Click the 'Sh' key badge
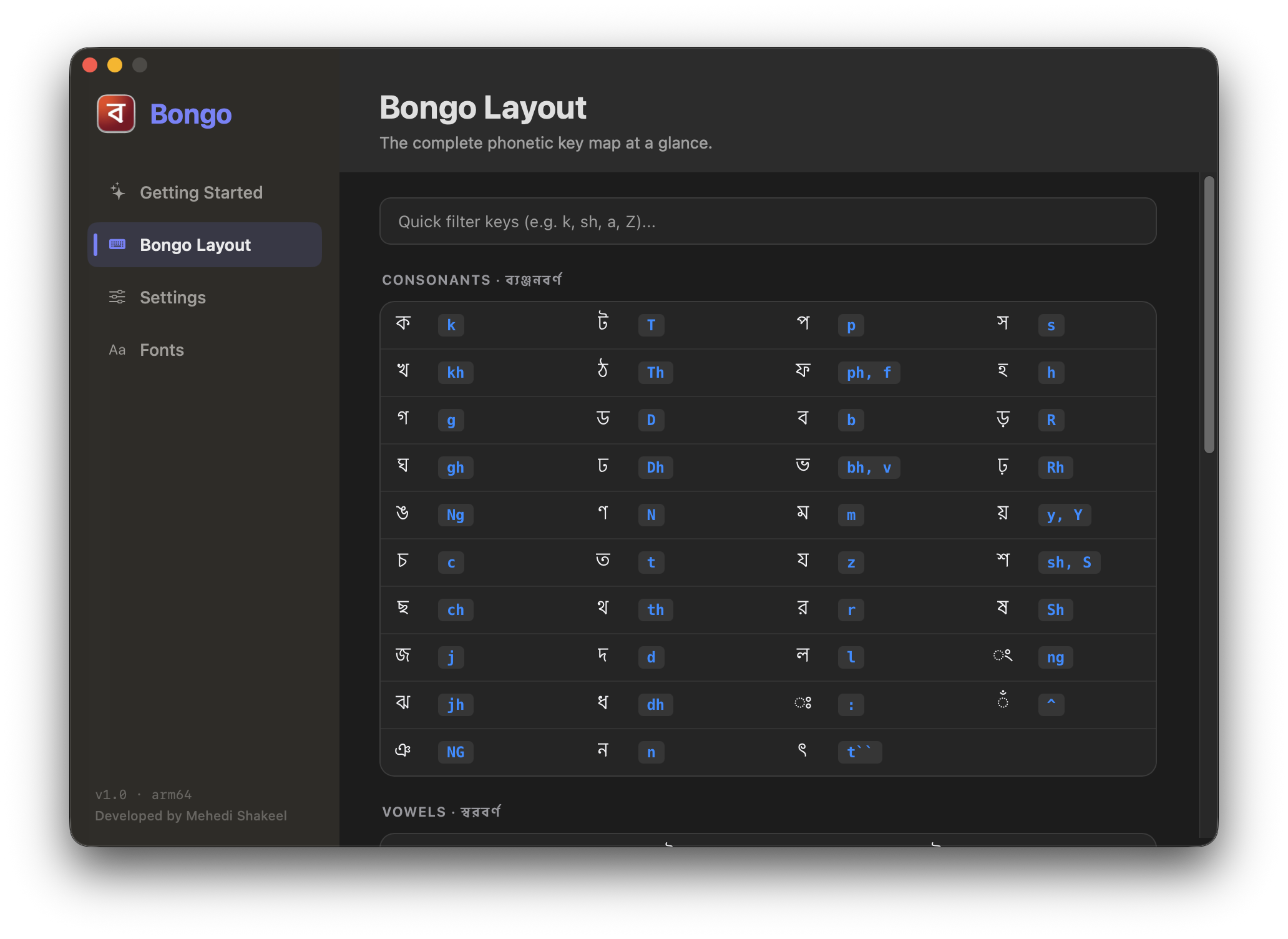The image size is (1288, 939). tap(1055, 610)
